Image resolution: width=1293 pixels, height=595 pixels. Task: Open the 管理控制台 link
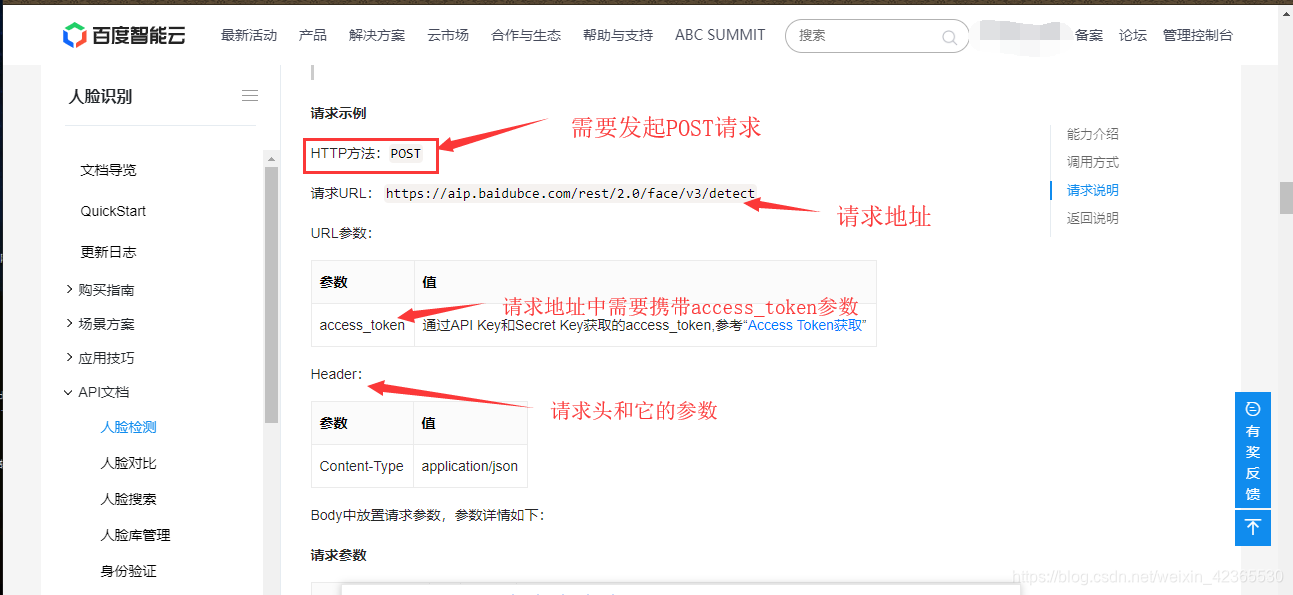click(1198, 35)
